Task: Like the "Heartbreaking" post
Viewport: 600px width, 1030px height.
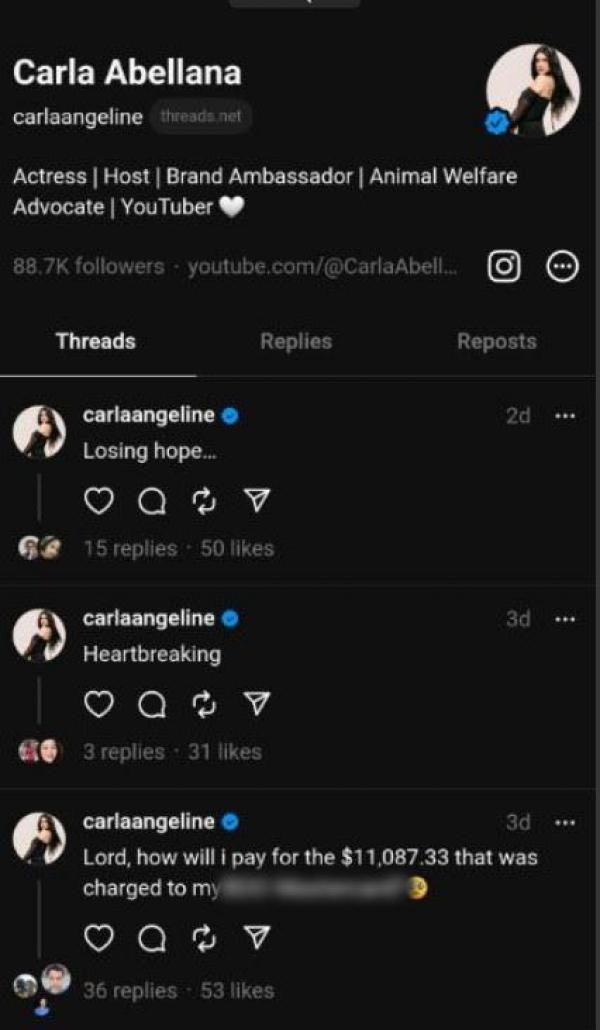Action: click(98, 704)
